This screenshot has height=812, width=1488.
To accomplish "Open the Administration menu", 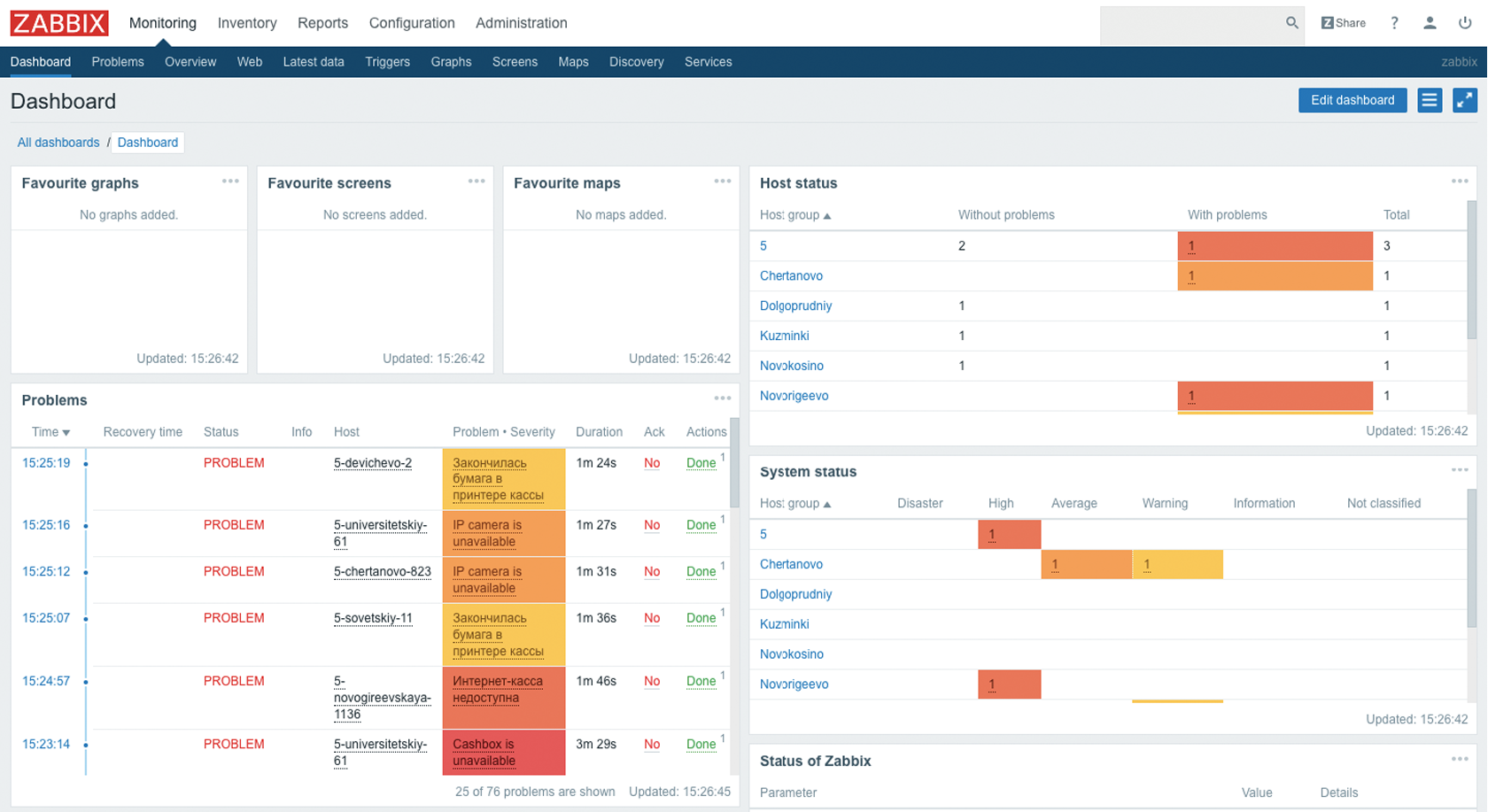I will pos(522,23).
